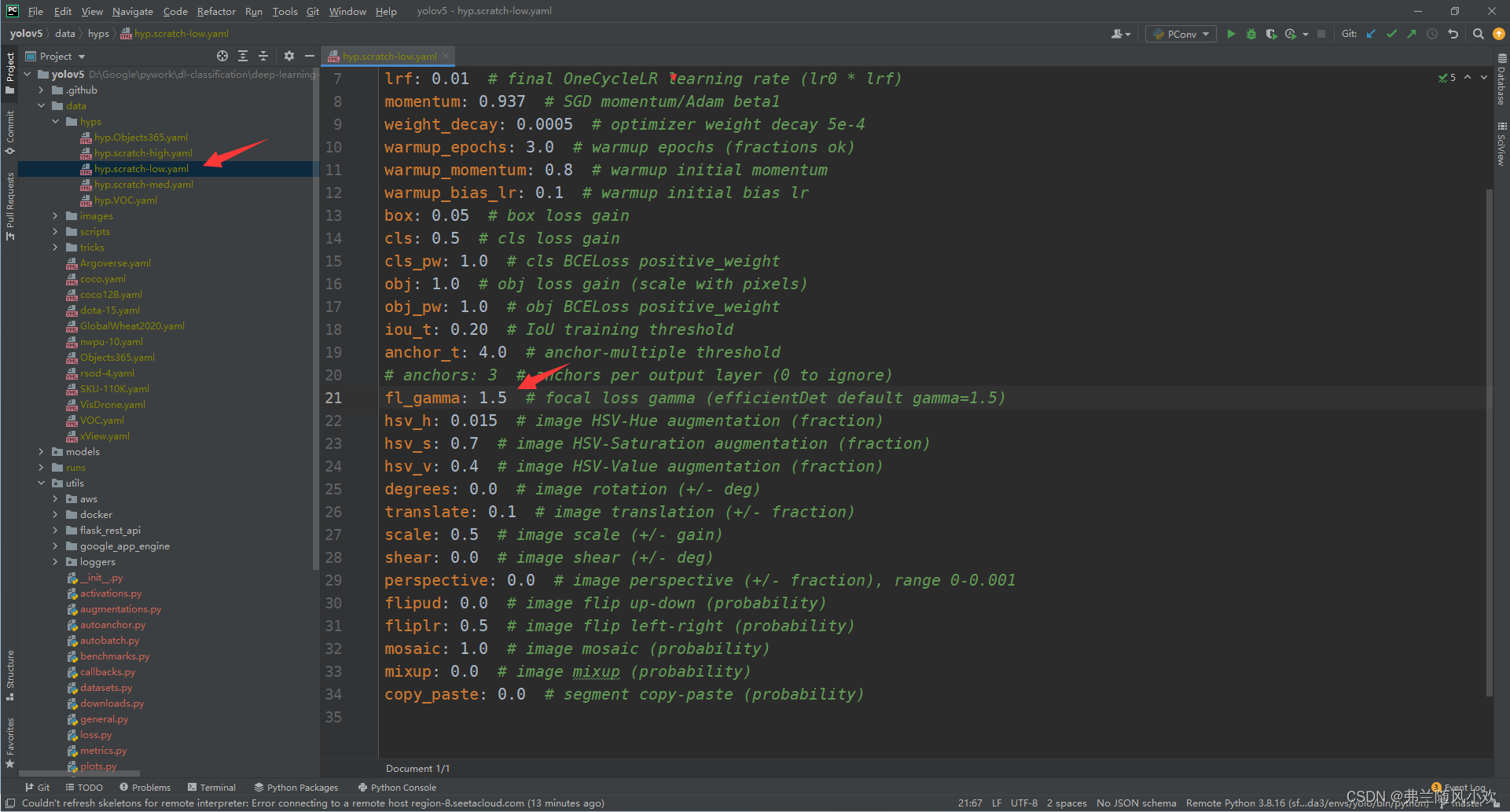Click the UTF-8 encoding status

click(x=1023, y=803)
